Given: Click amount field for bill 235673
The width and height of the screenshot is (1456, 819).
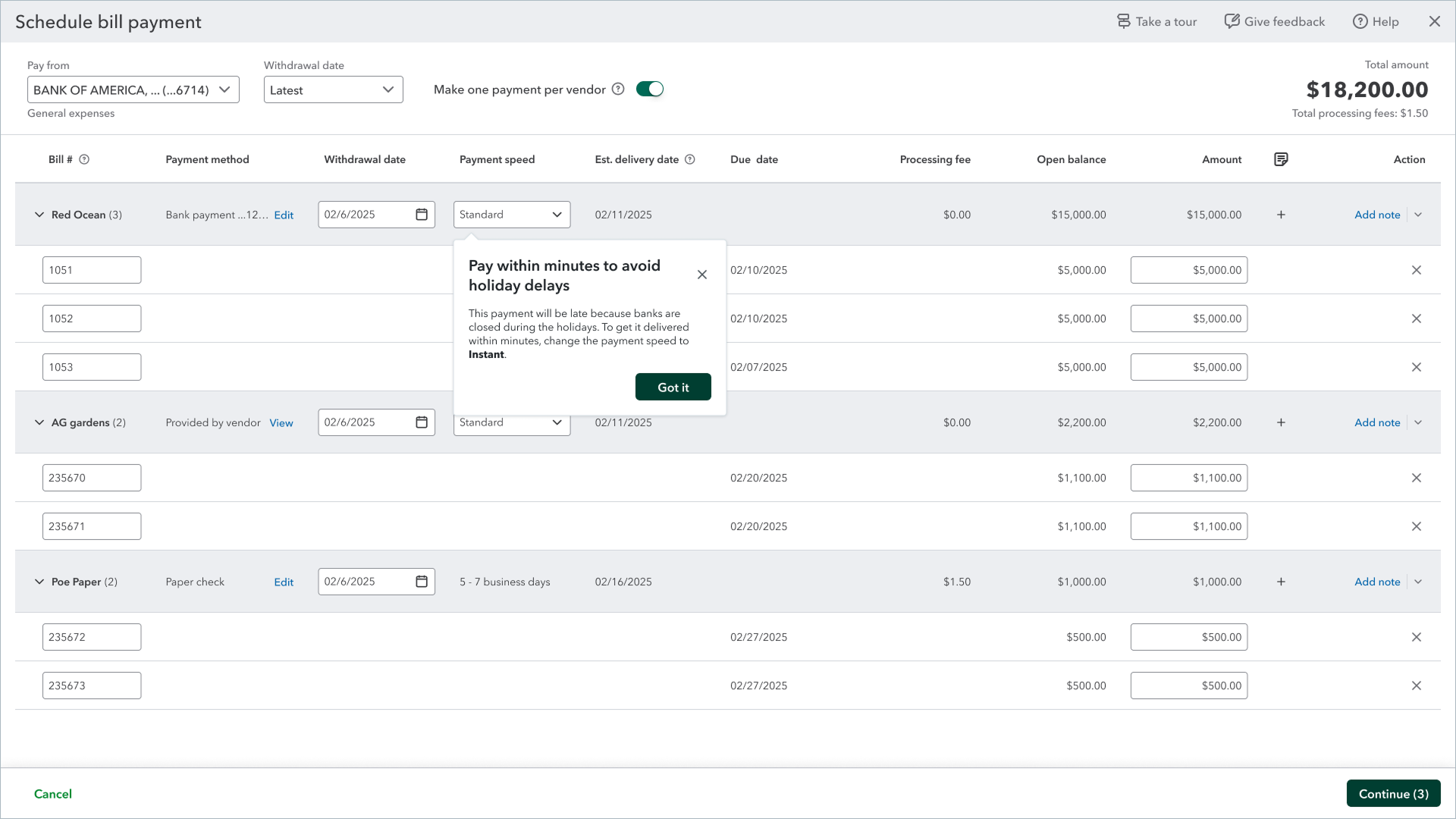Looking at the screenshot, I should point(1188,686).
